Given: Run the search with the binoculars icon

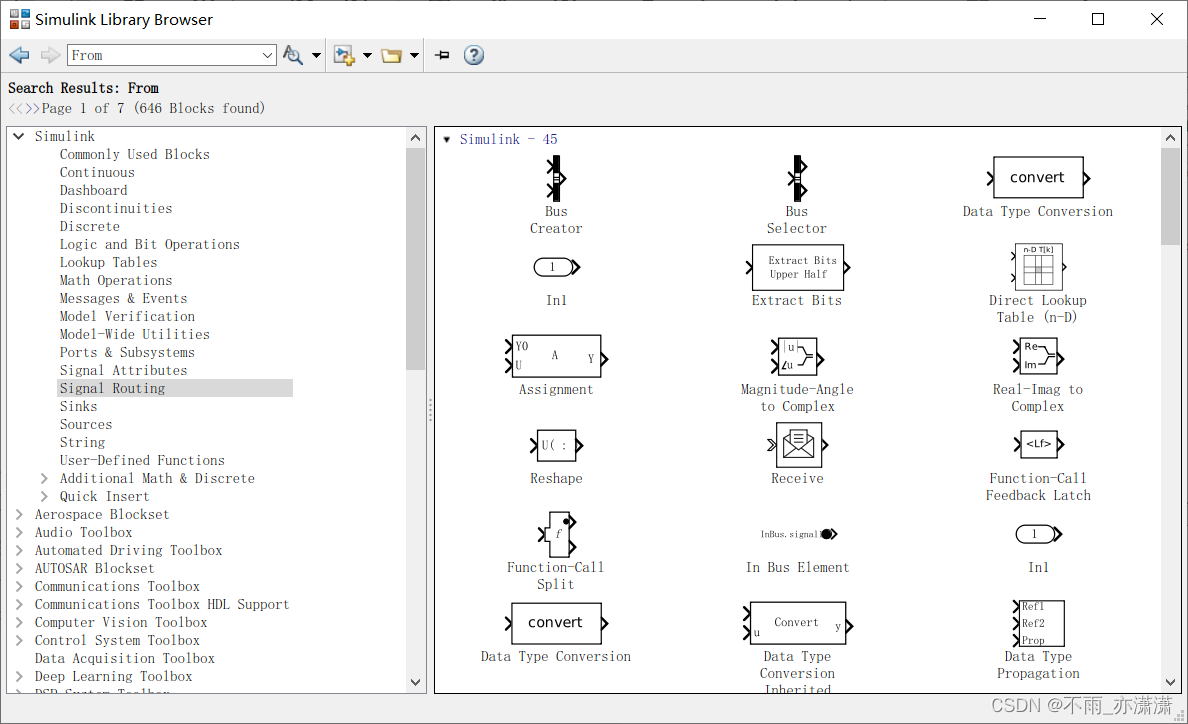Looking at the screenshot, I should click(x=292, y=55).
